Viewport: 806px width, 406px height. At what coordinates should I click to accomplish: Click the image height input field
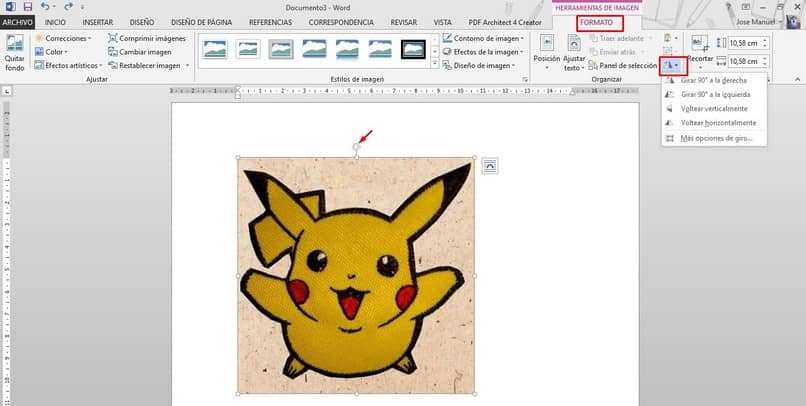(x=742, y=43)
